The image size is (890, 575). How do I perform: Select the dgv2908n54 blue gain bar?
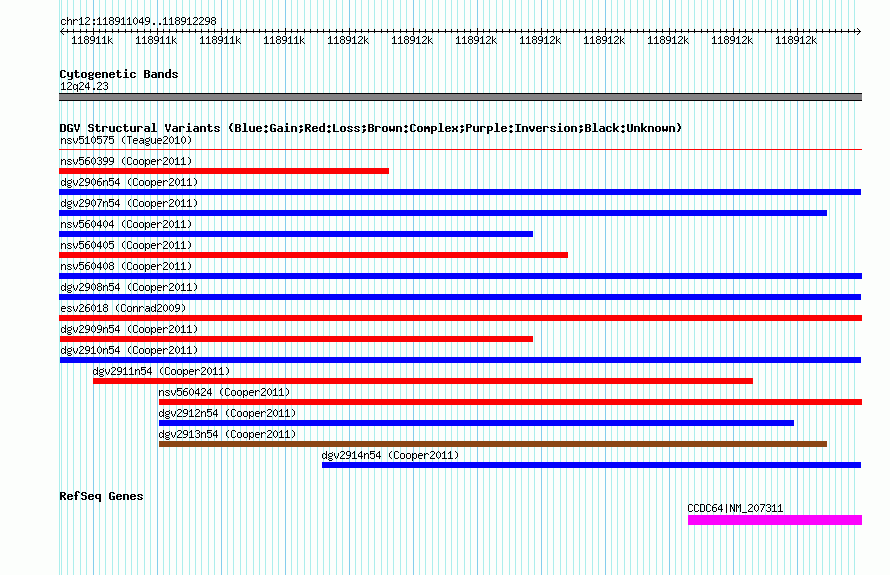coord(460,297)
